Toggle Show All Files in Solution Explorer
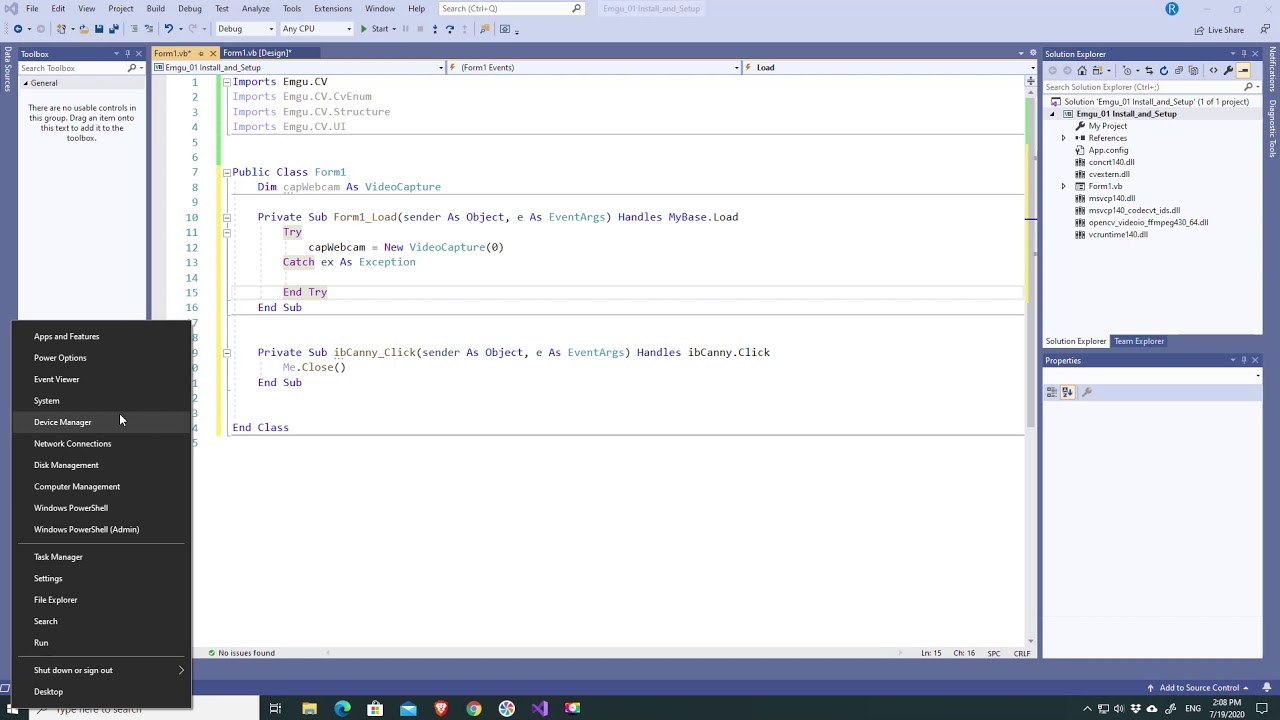The width and height of the screenshot is (1280, 720). coord(1194,71)
